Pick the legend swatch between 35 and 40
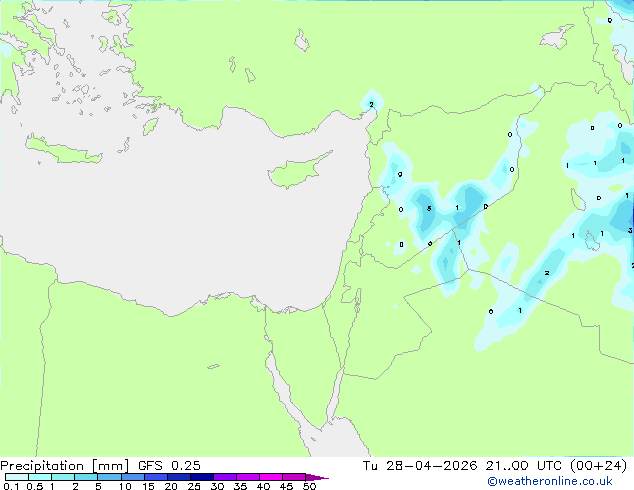Screen dimensions: 634x490 pos(248,477)
